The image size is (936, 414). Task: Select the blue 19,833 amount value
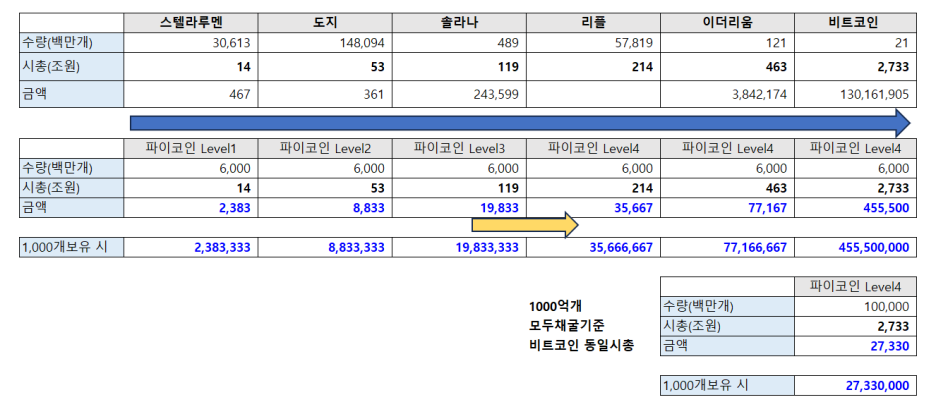pos(460,208)
